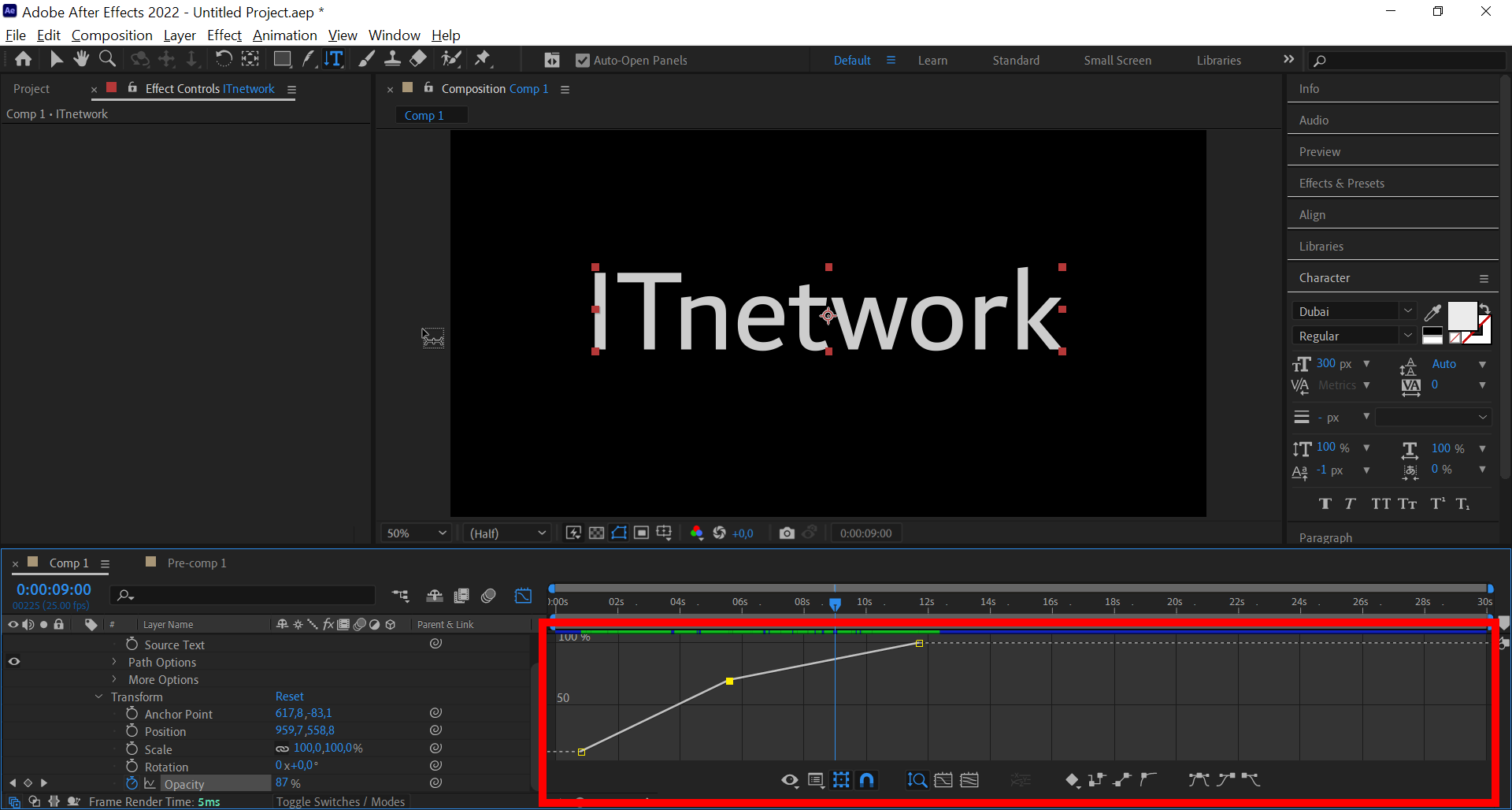The height and width of the screenshot is (810, 1512).
Task: Select the Pen tool
Action: coord(309,58)
